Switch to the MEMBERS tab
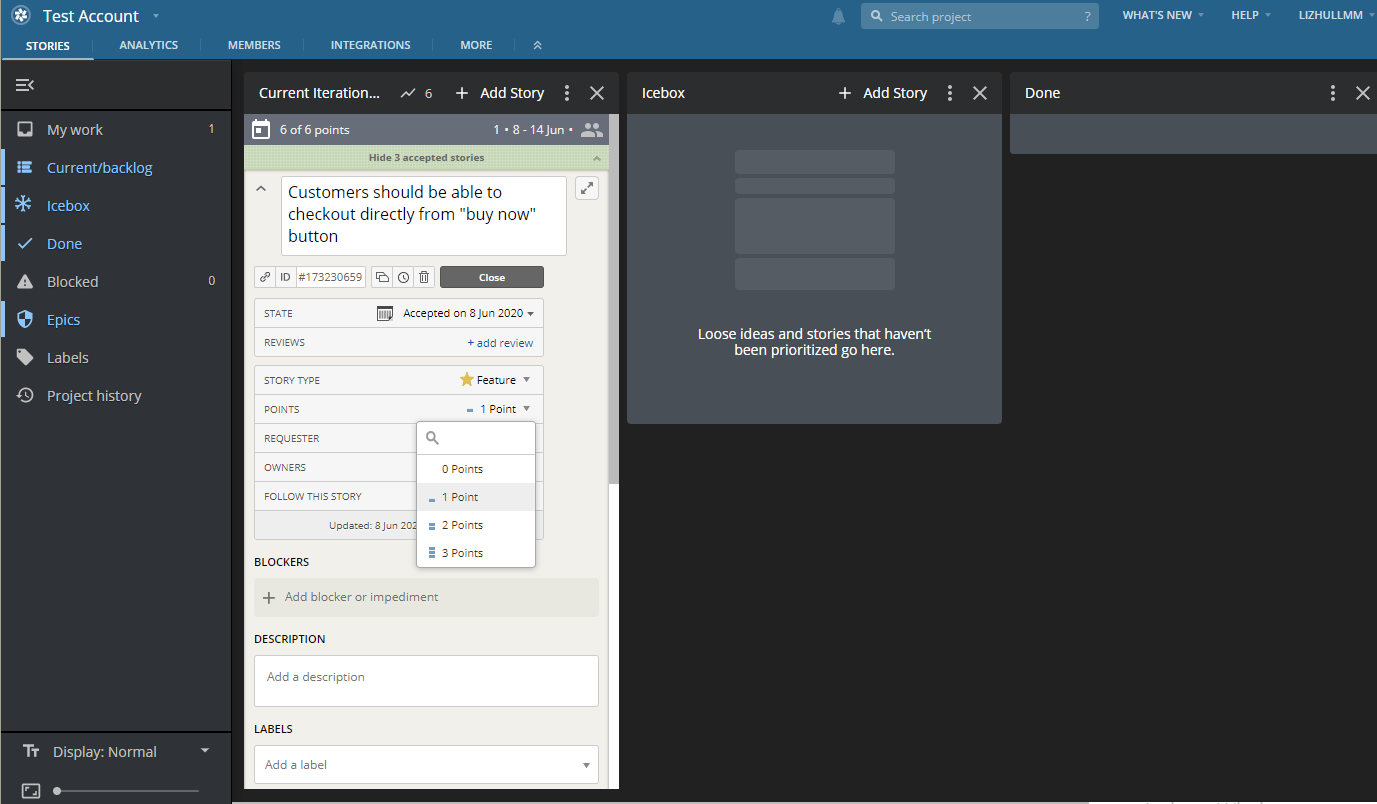Screen dimensions: 1377x804 click(x=254, y=45)
